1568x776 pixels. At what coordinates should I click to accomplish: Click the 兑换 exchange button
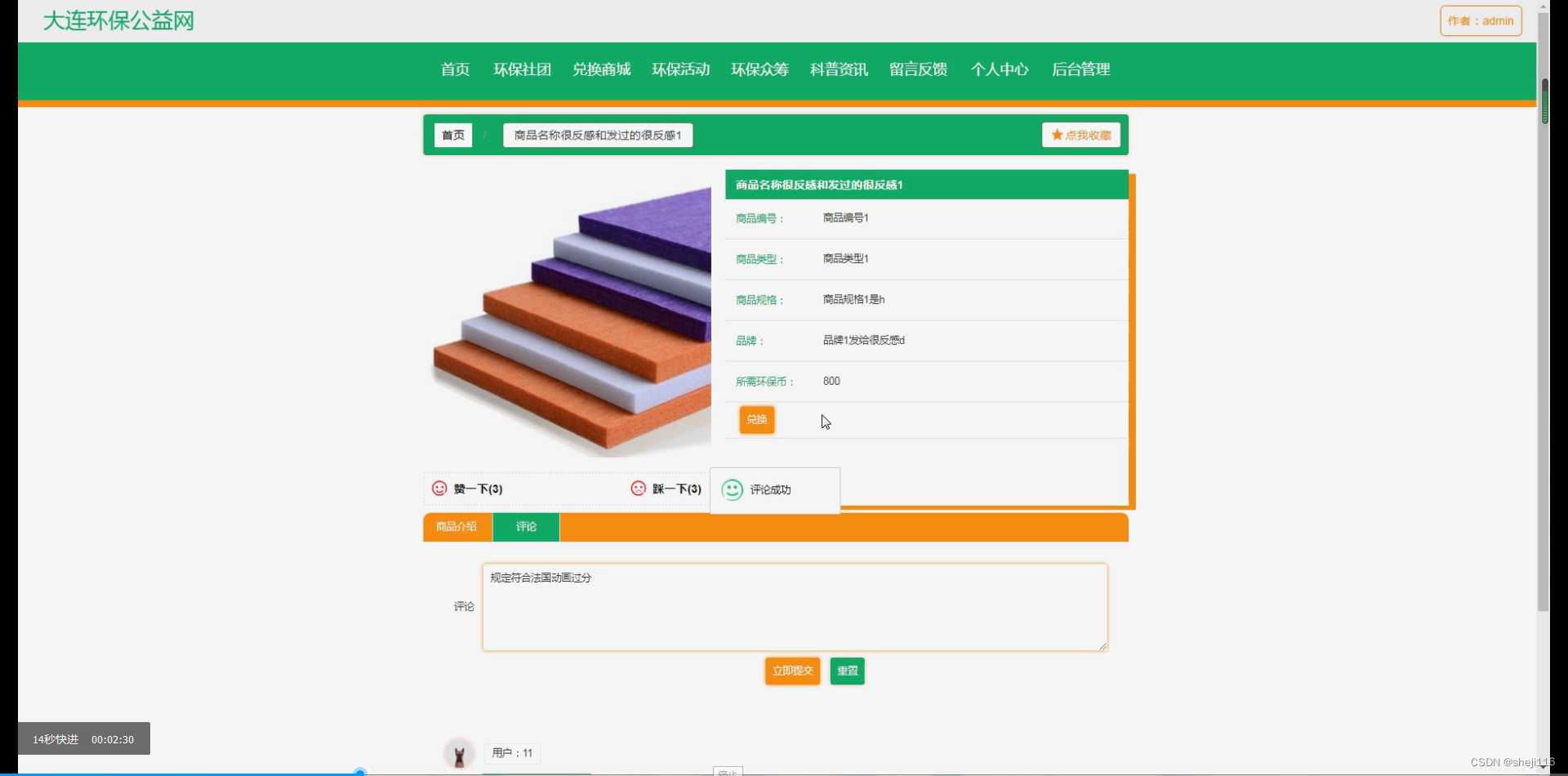tap(755, 419)
